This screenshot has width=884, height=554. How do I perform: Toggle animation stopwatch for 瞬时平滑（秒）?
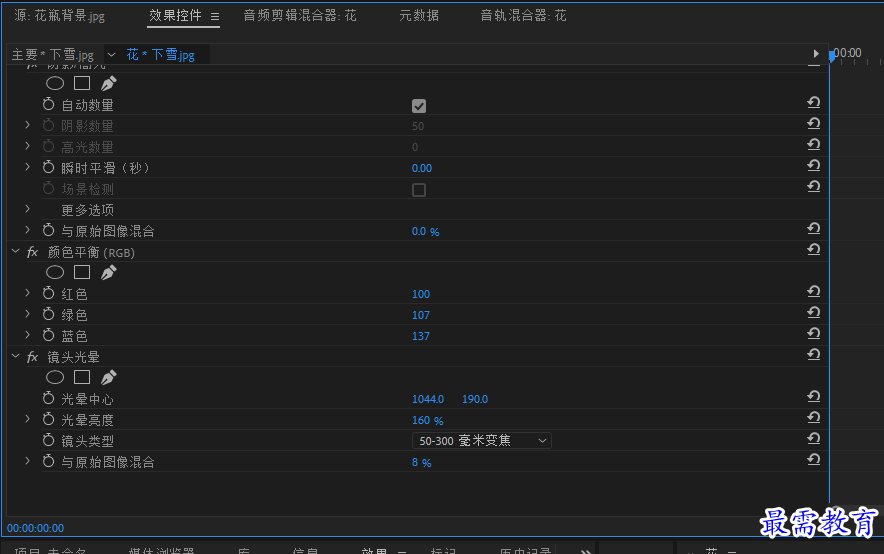pyautogui.click(x=48, y=167)
